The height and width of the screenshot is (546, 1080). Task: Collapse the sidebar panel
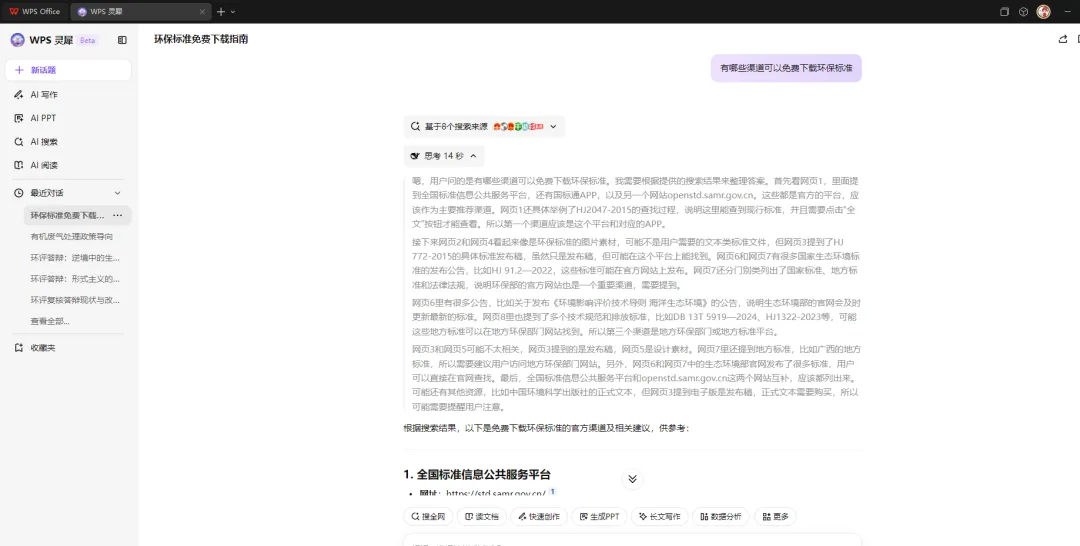(x=122, y=40)
